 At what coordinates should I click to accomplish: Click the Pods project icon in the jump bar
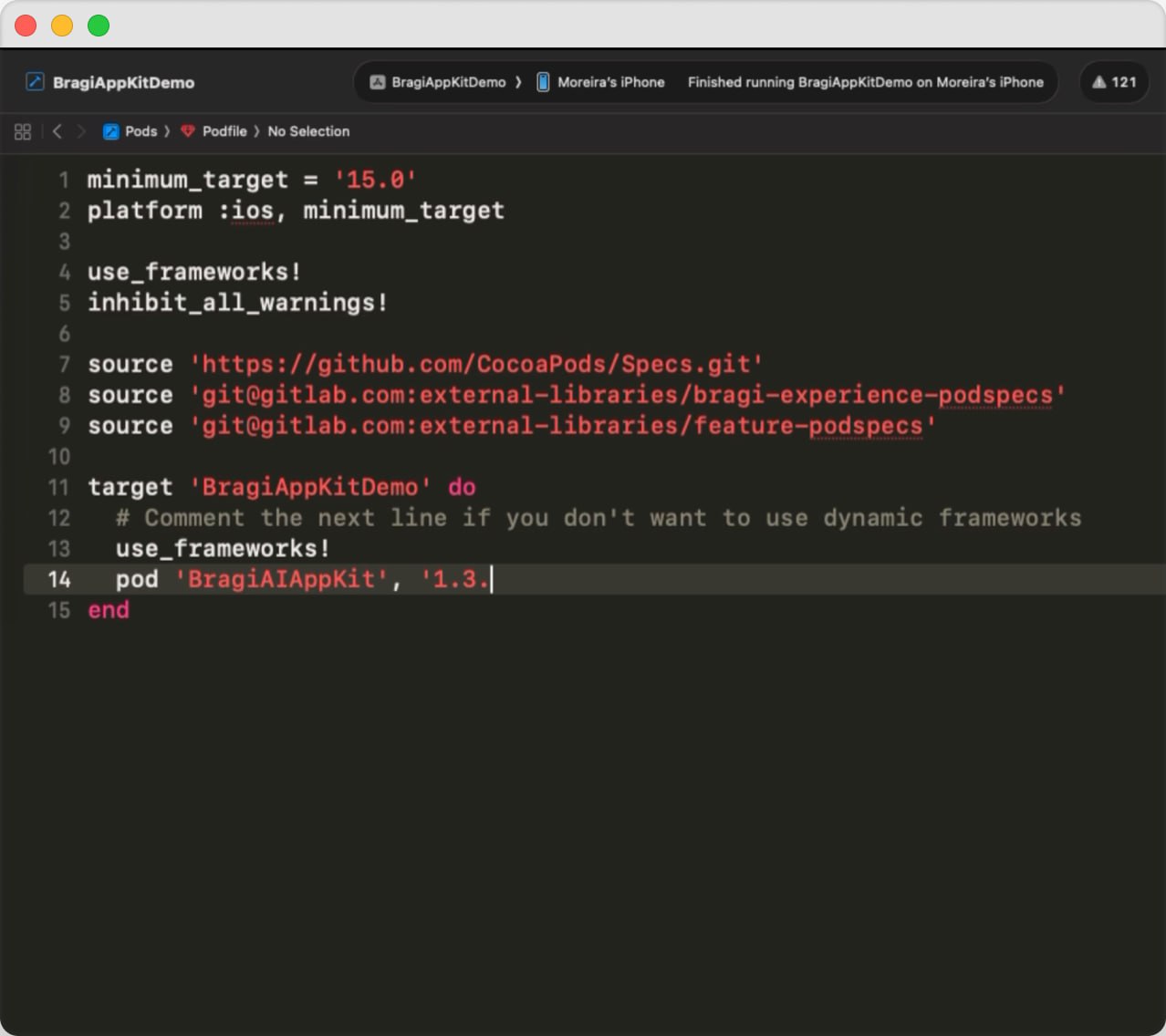[x=111, y=131]
